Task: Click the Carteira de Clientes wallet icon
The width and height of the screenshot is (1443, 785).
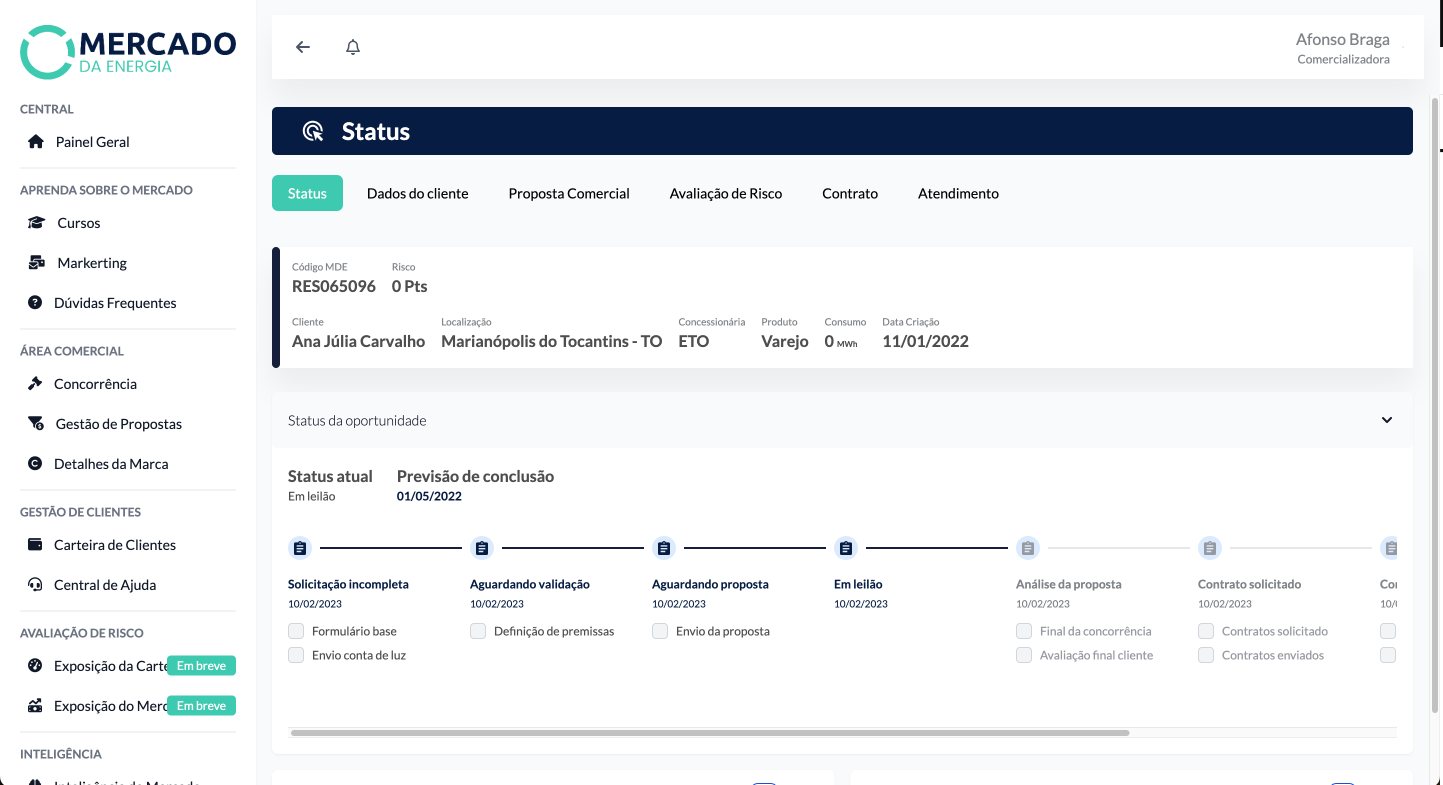Action: (36, 545)
